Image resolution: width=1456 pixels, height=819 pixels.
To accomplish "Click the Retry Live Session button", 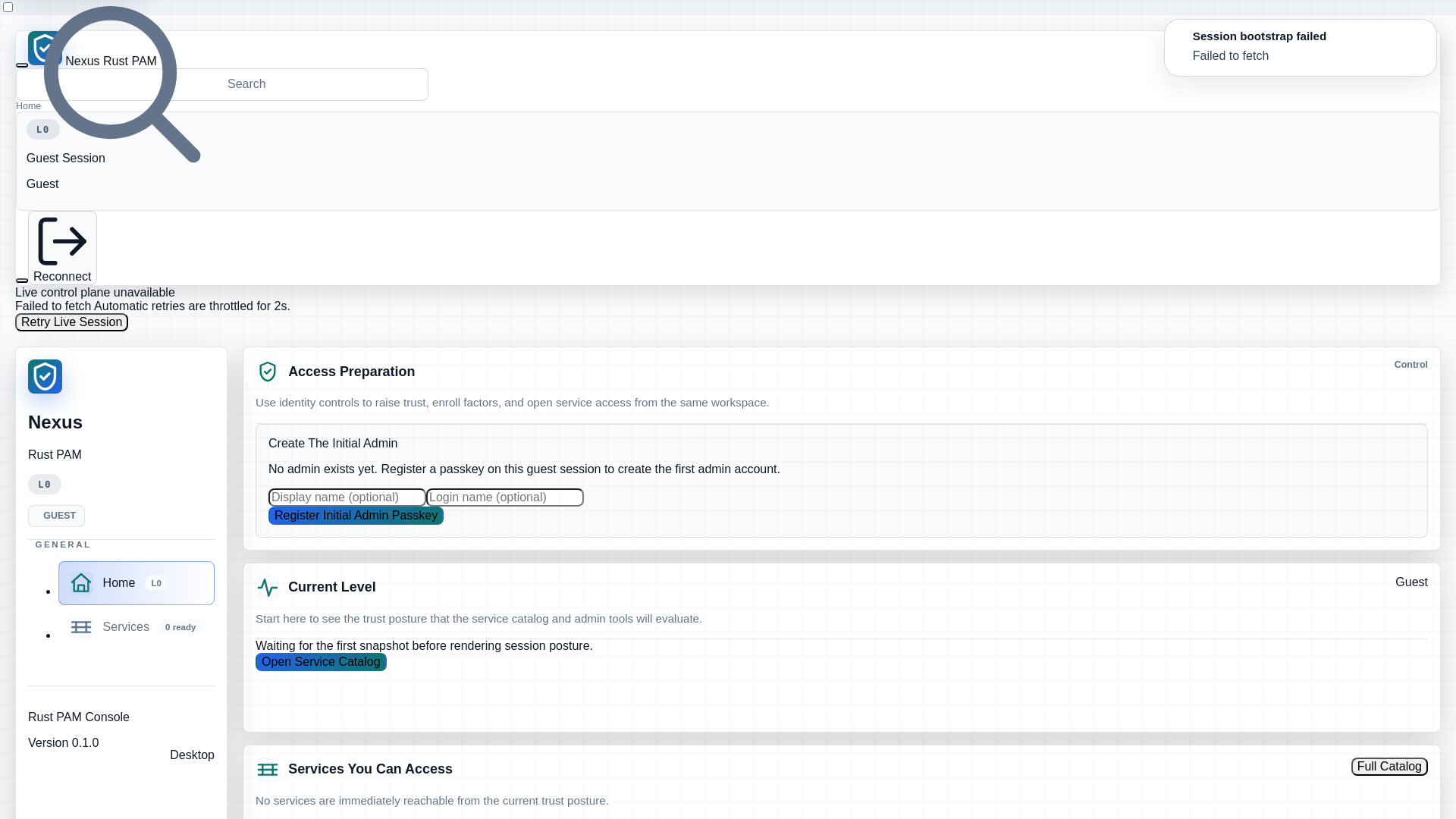I will tap(71, 322).
